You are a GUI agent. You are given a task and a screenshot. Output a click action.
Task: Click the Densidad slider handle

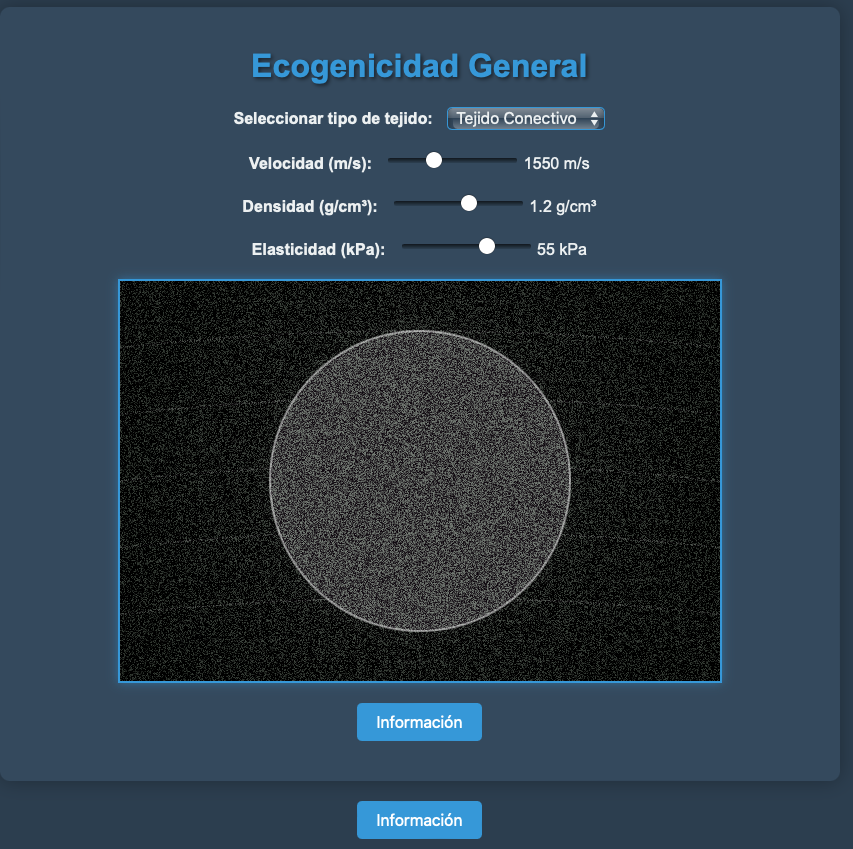[x=468, y=203]
